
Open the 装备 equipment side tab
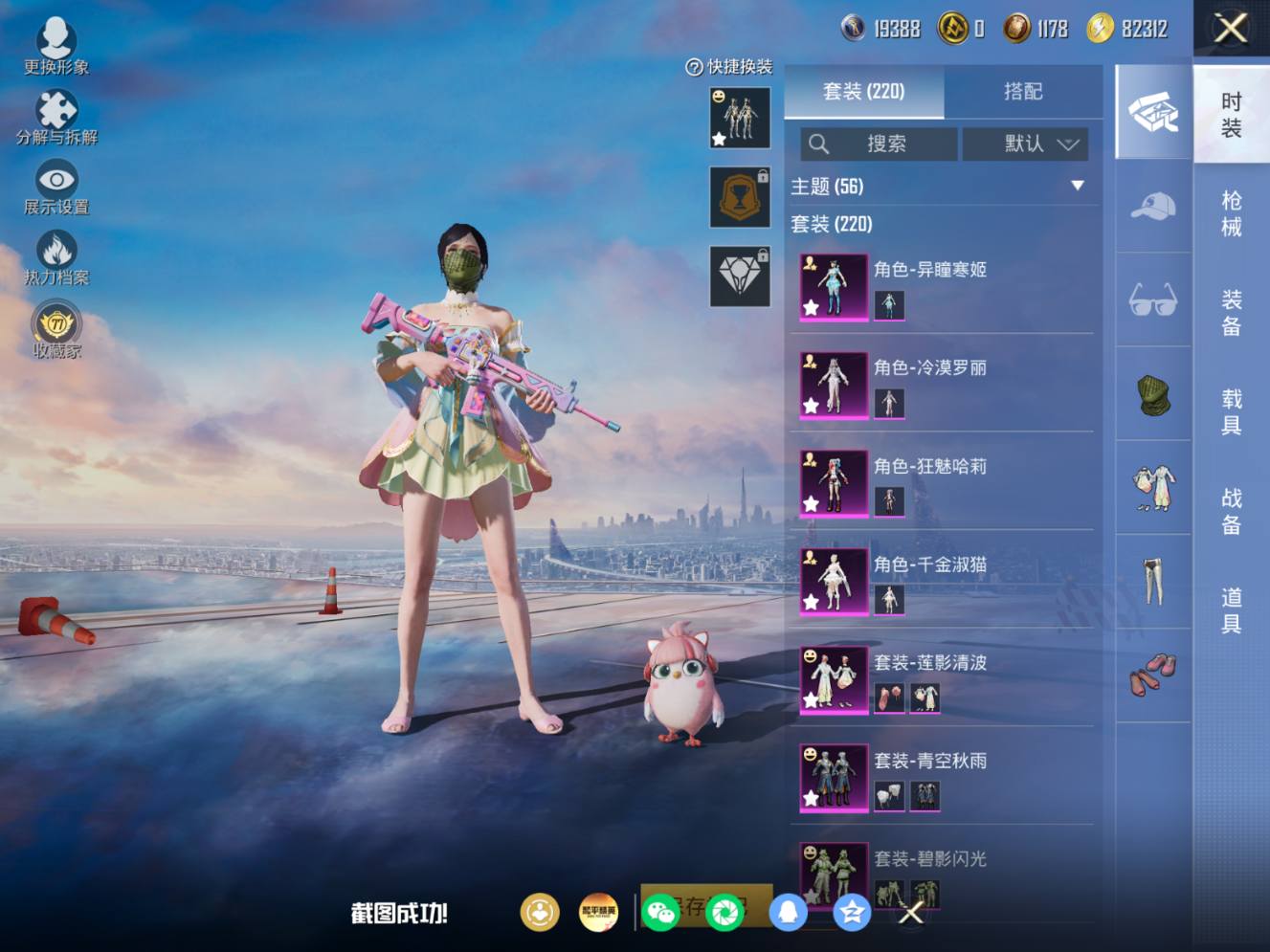[1232, 313]
